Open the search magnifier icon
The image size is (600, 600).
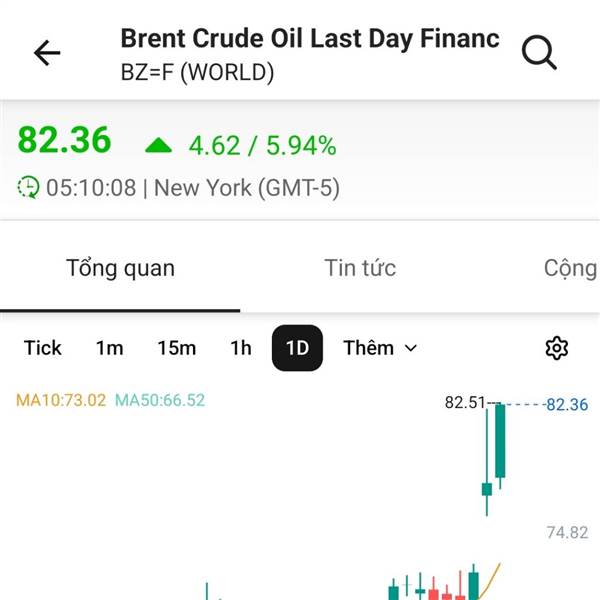pyautogui.click(x=539, y=53)
